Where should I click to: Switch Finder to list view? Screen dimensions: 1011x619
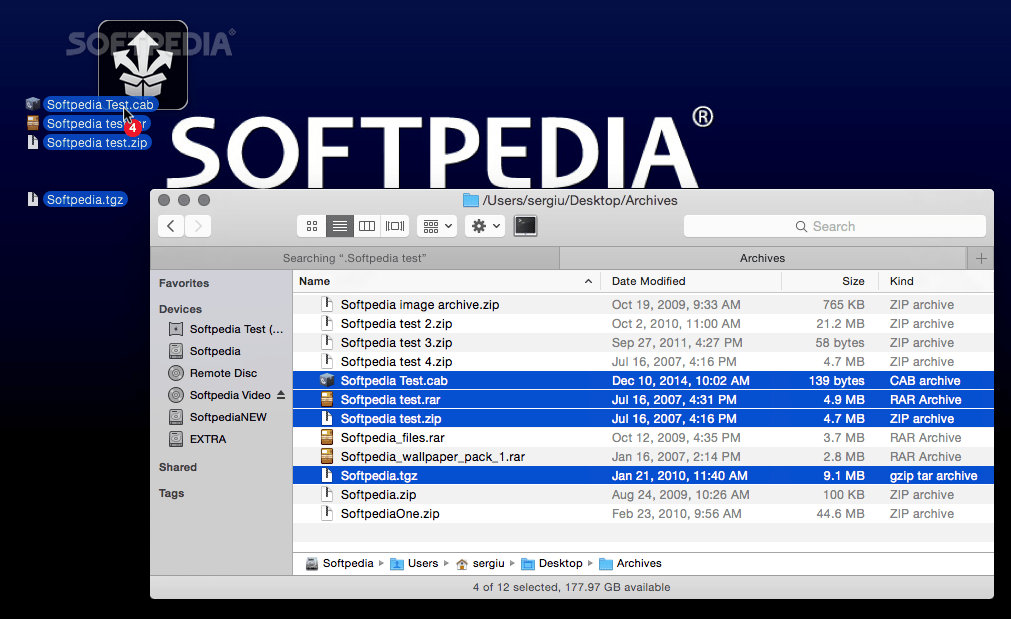pos(340,226)
